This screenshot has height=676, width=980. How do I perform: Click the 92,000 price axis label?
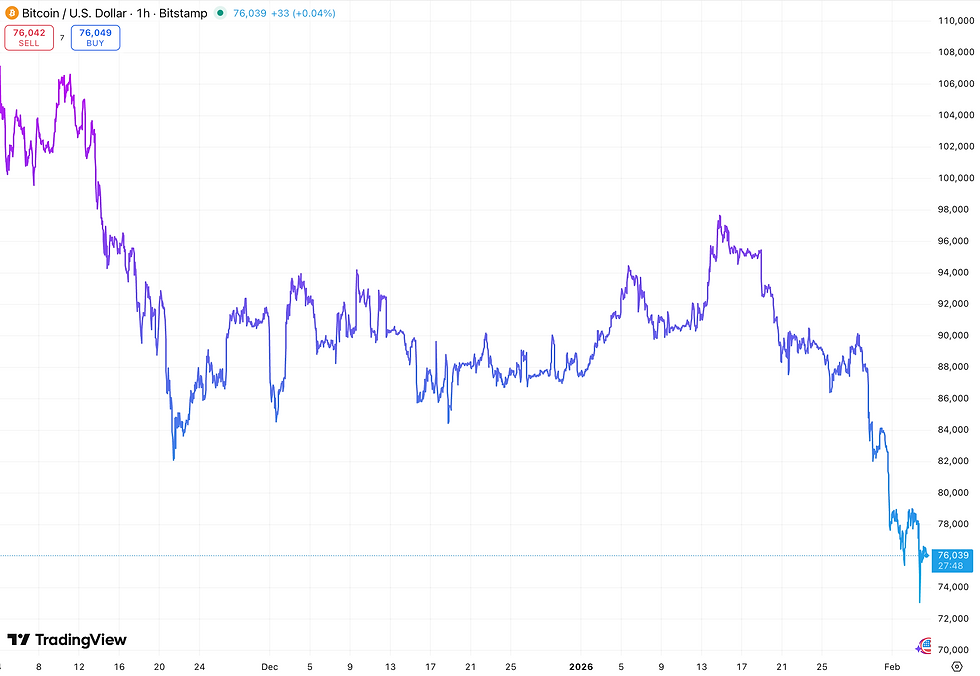[954, 304]
